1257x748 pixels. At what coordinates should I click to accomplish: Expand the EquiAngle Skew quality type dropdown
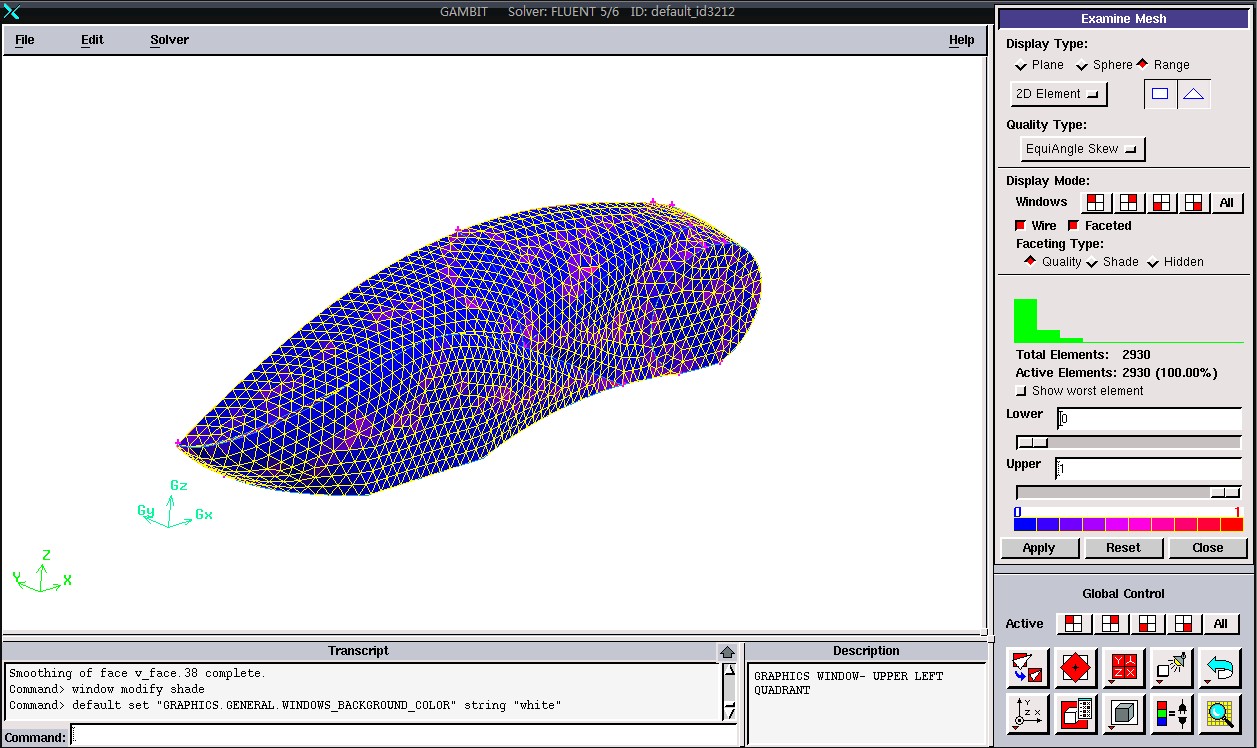1081,149
